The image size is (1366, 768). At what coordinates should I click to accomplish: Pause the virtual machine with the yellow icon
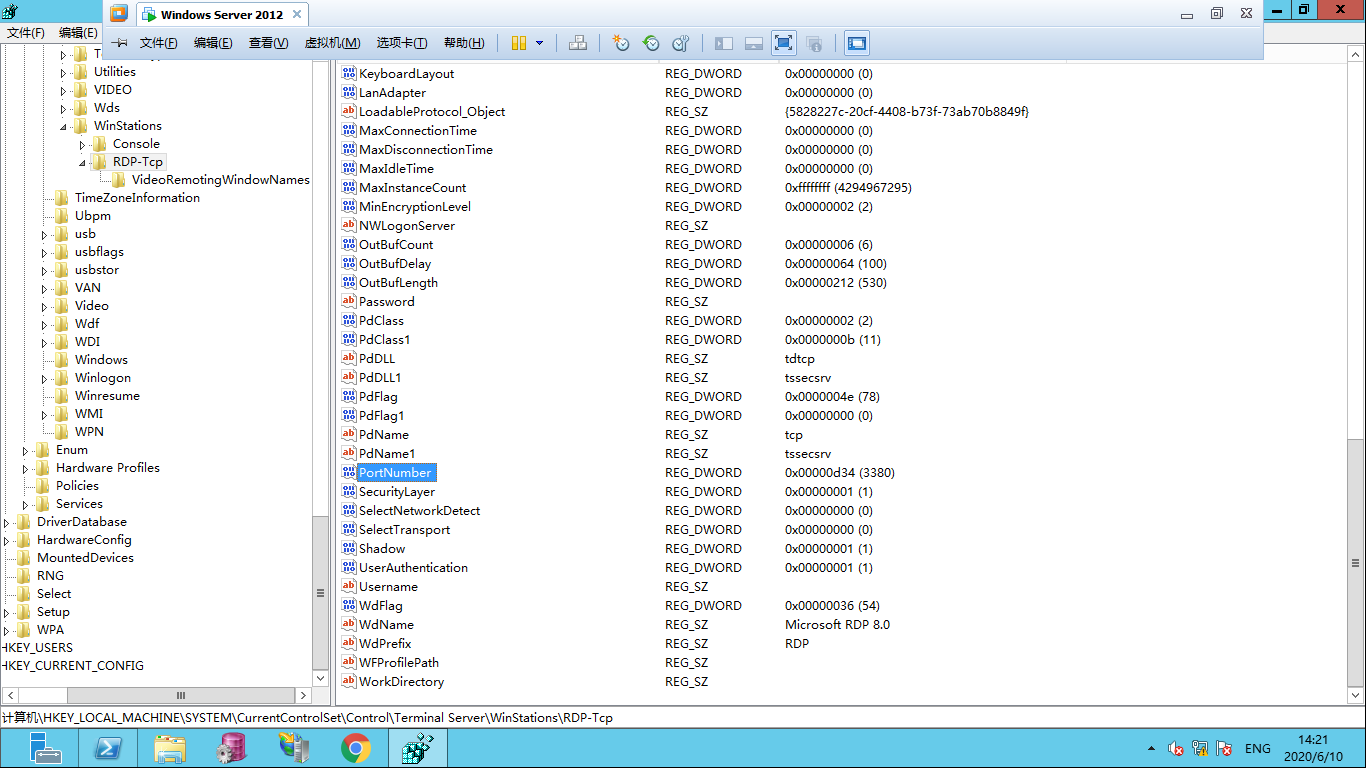[x=519, y=43]
